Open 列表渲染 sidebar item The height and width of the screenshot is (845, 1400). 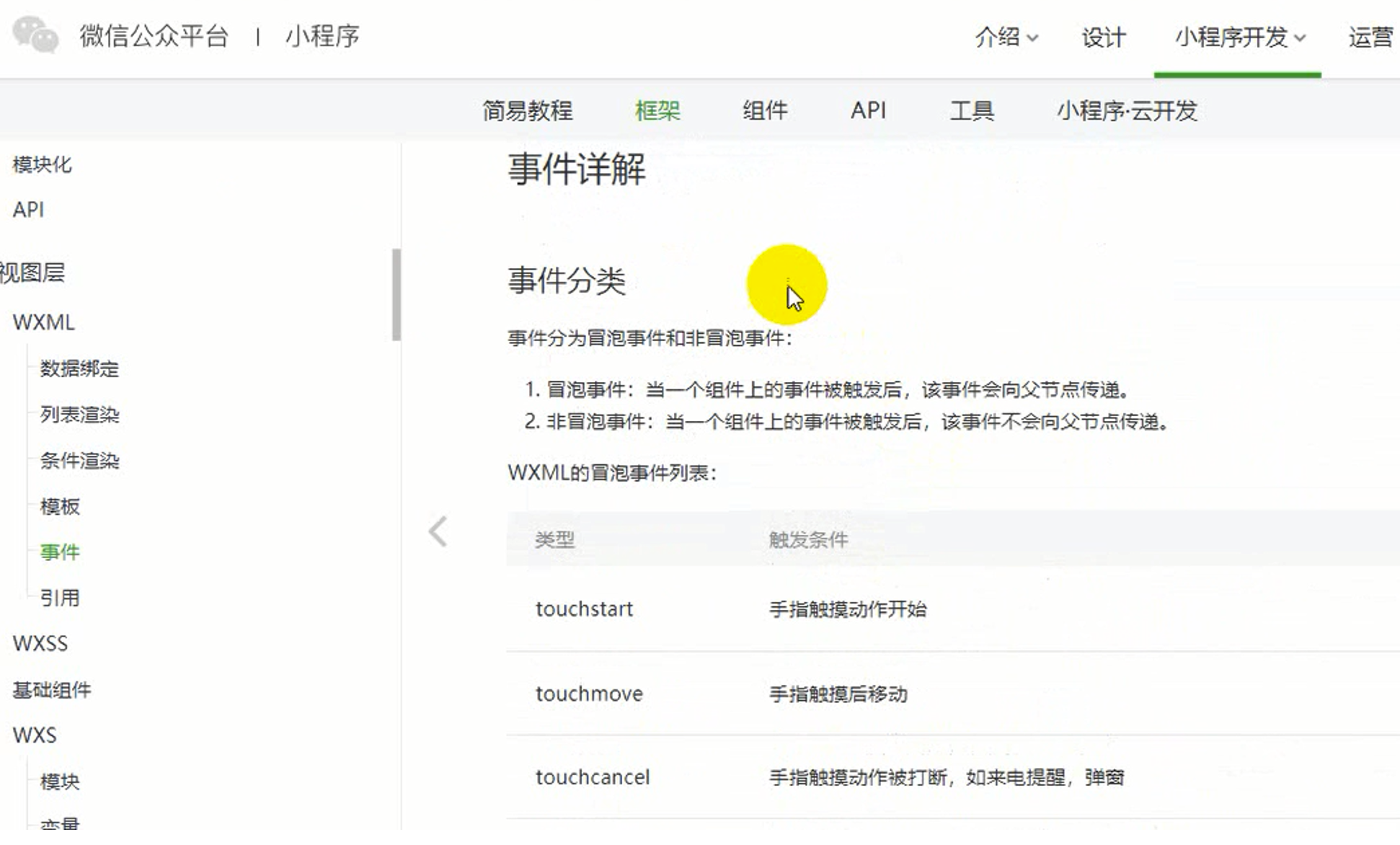tap(79, 415)
